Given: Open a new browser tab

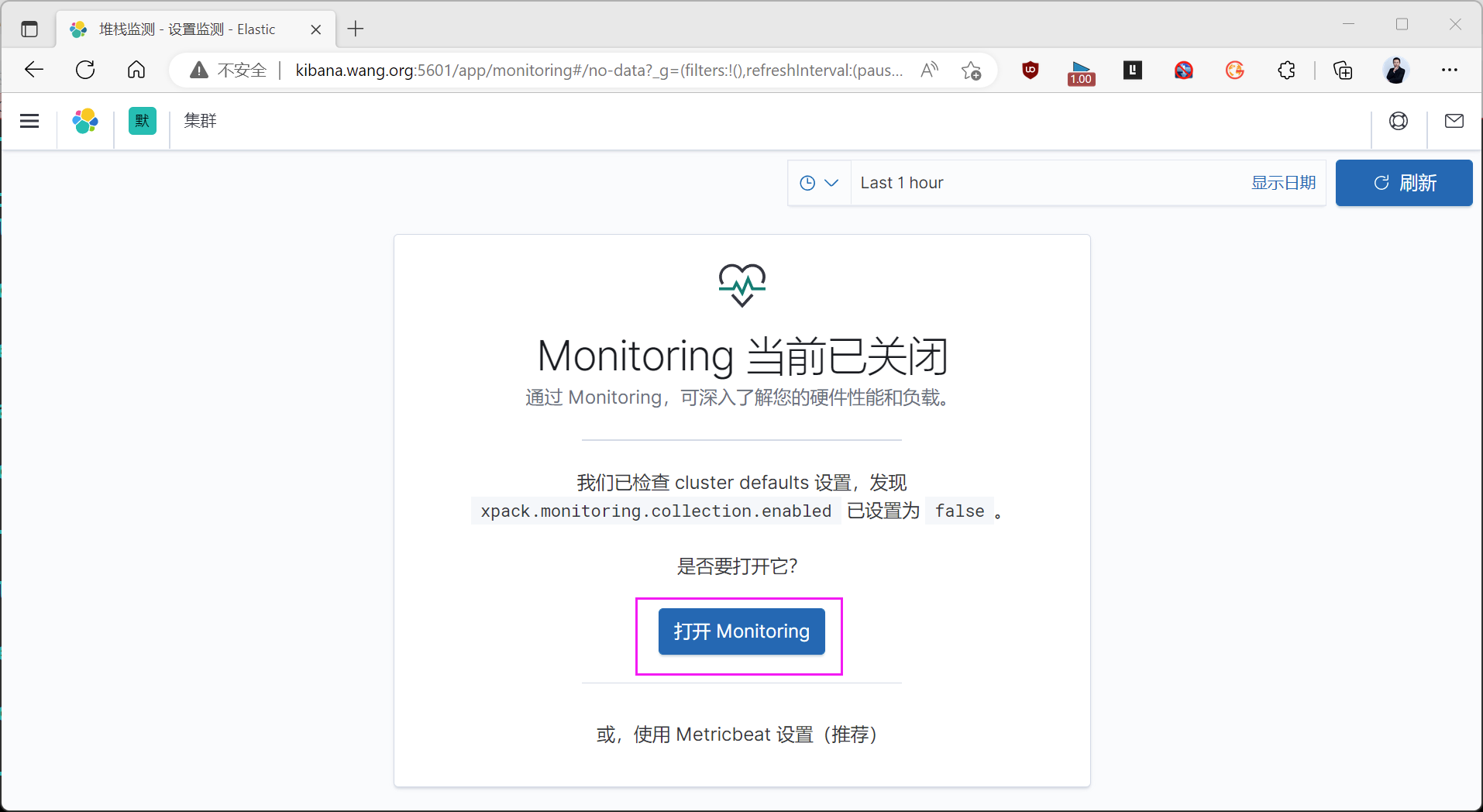Looking at the screenshot, I should (356, 29).
